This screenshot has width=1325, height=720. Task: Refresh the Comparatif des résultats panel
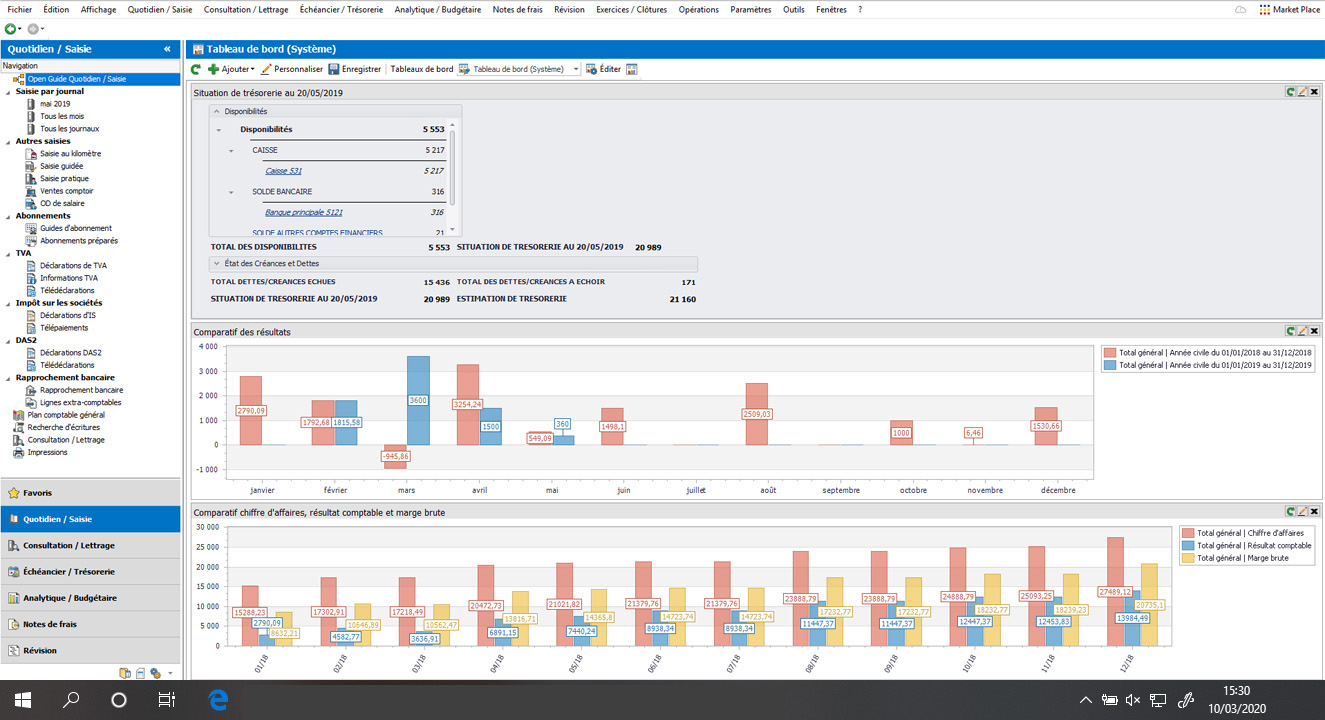coord(1291,331)
